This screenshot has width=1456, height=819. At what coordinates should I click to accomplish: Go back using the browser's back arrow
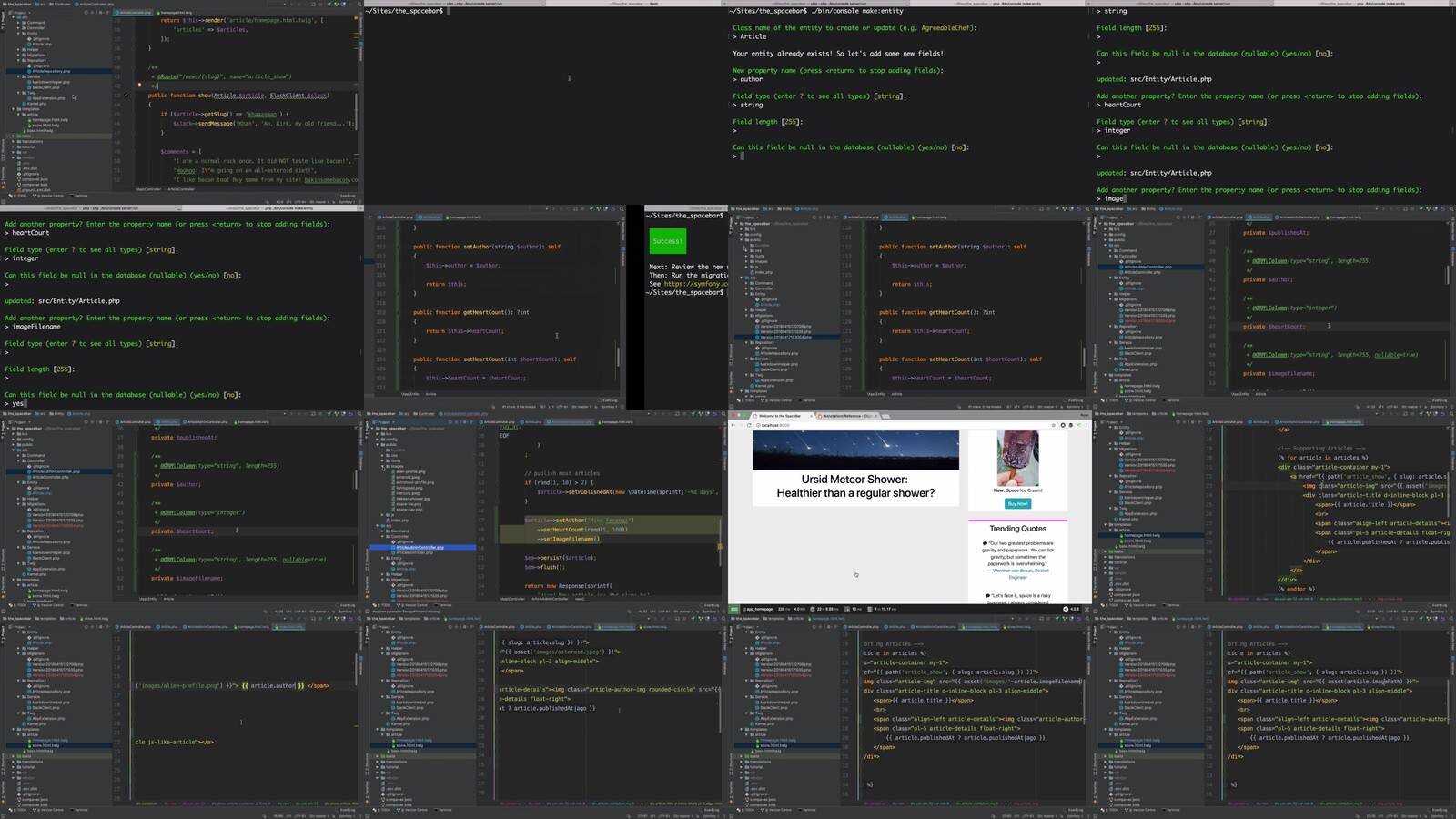[734, 425]
